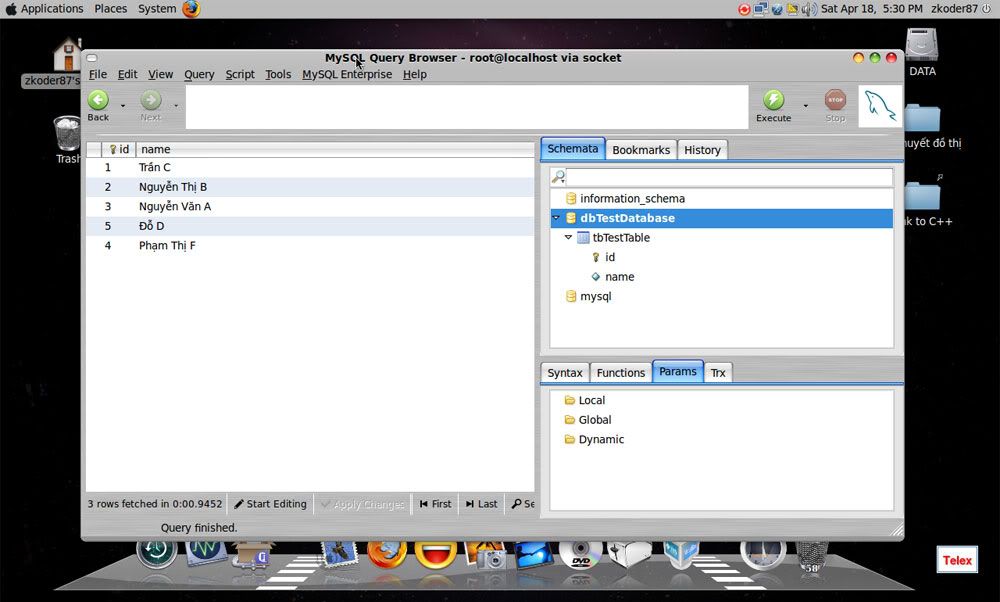The width and height of the screenshot is (1000, 602).
Task: Click the green Back arrow icon
Action: coord(98,100)
